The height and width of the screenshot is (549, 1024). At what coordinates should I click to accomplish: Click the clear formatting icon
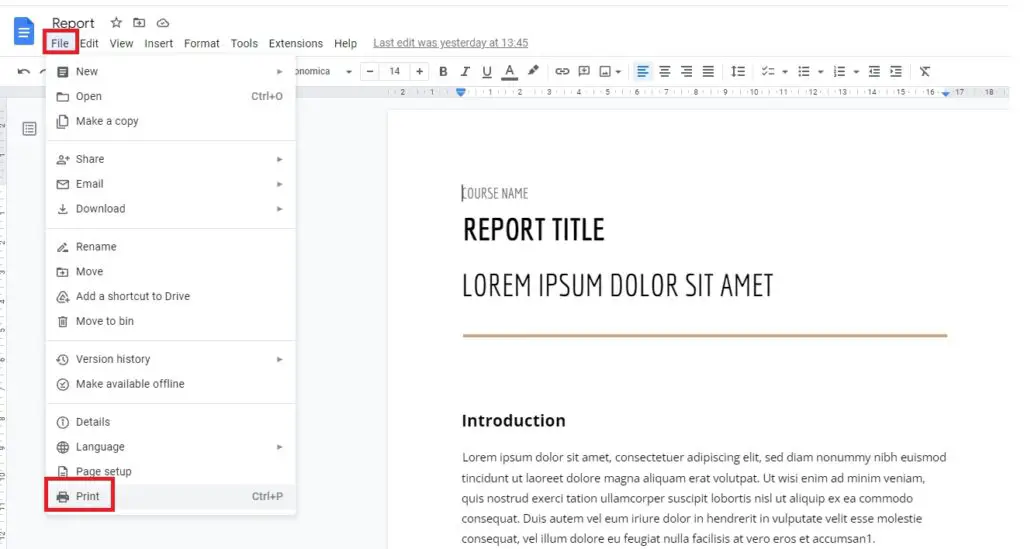(925, 71)
